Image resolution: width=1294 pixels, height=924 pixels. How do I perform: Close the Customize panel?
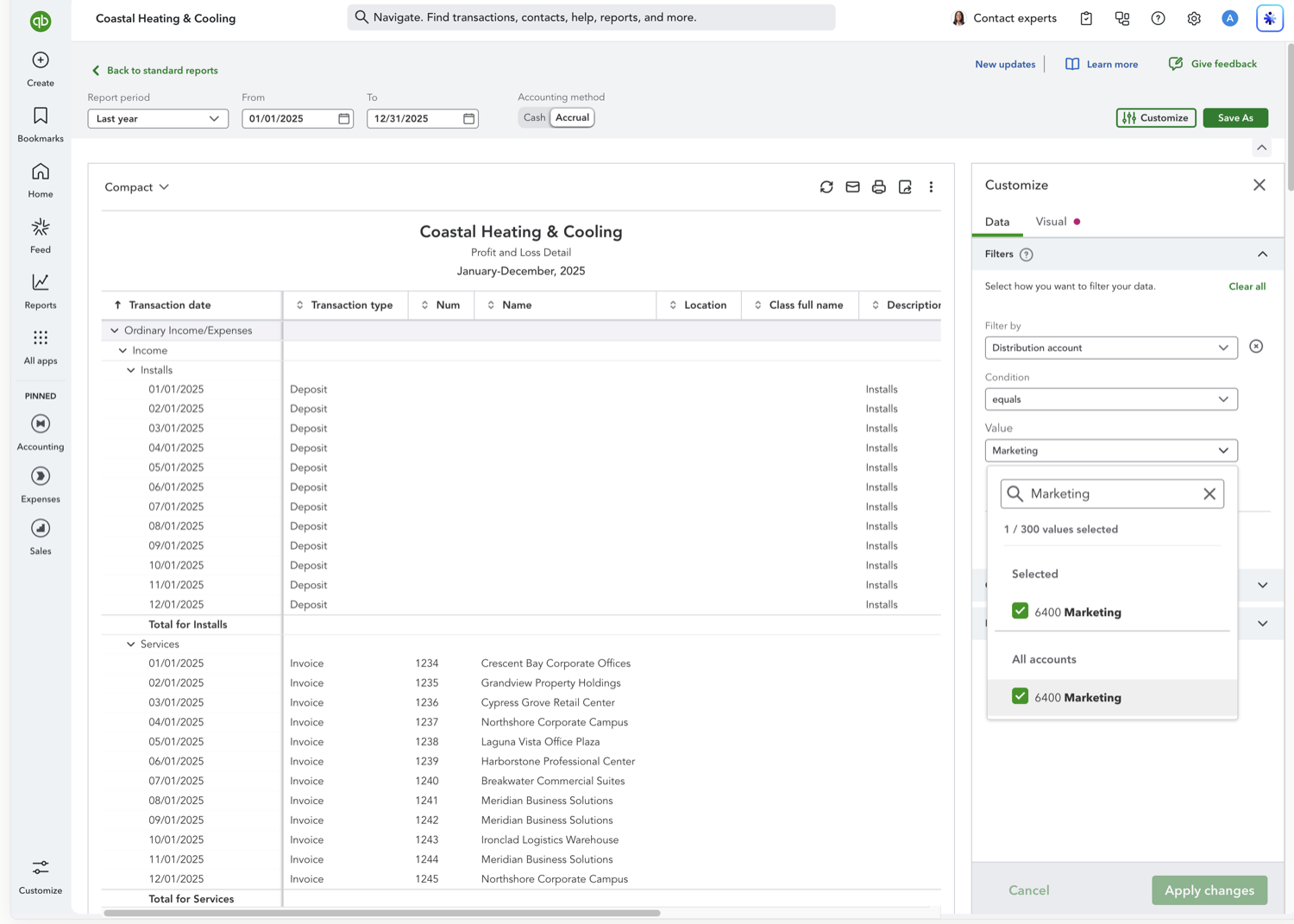[x=1259, y=185]
